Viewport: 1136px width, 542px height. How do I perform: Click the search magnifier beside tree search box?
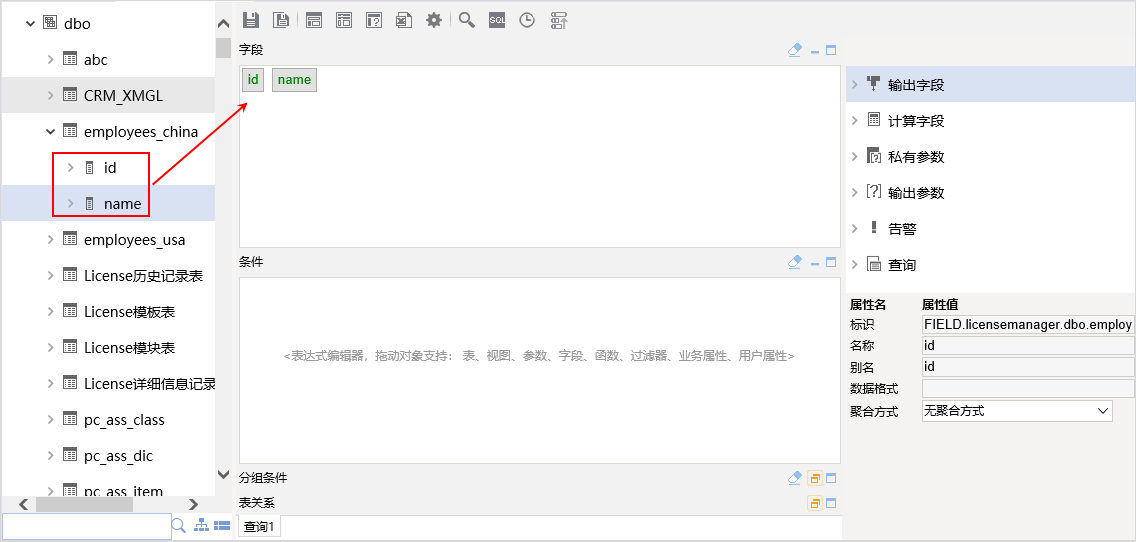point(178,526)
